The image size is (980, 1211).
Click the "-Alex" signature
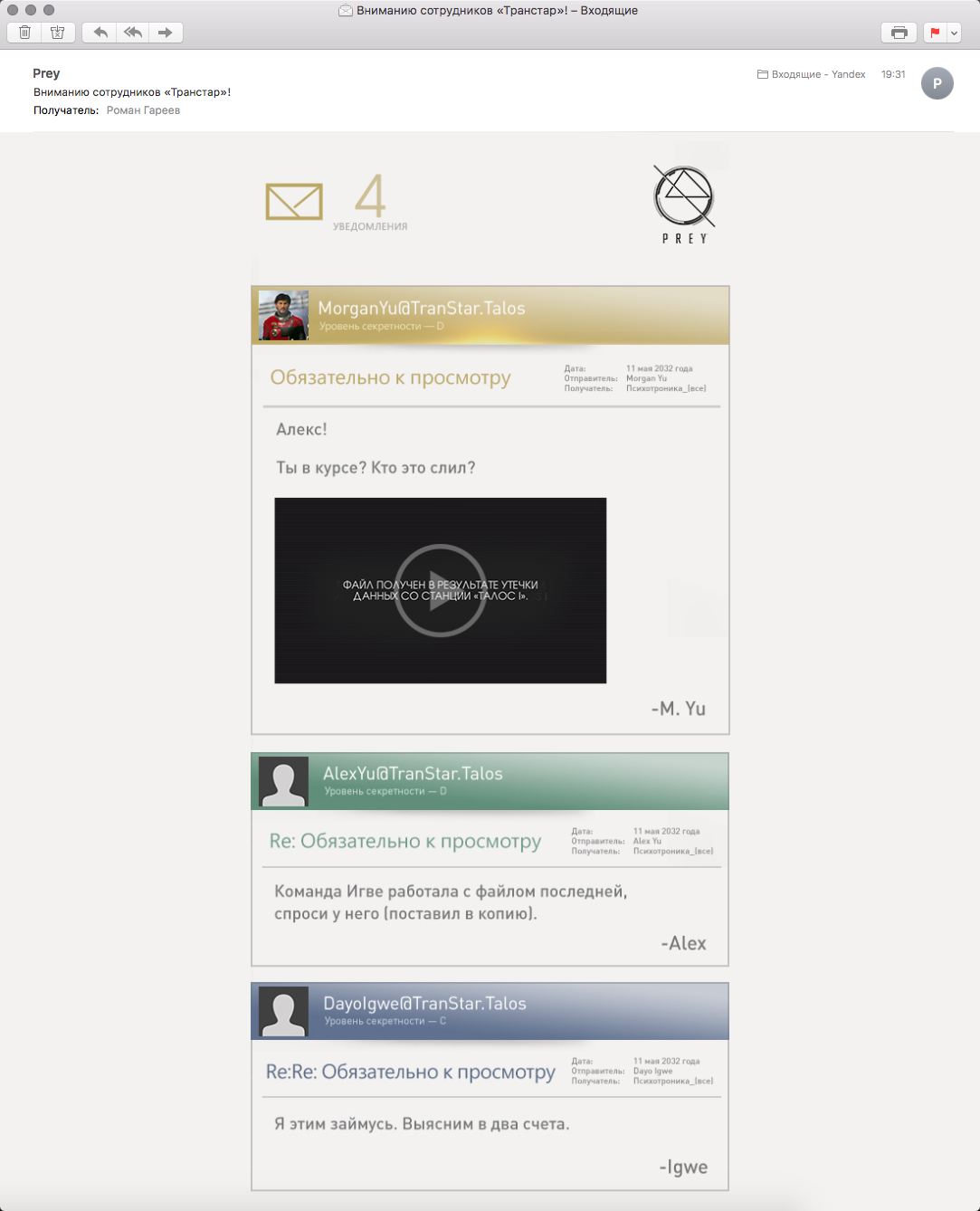tap(684, 943)
